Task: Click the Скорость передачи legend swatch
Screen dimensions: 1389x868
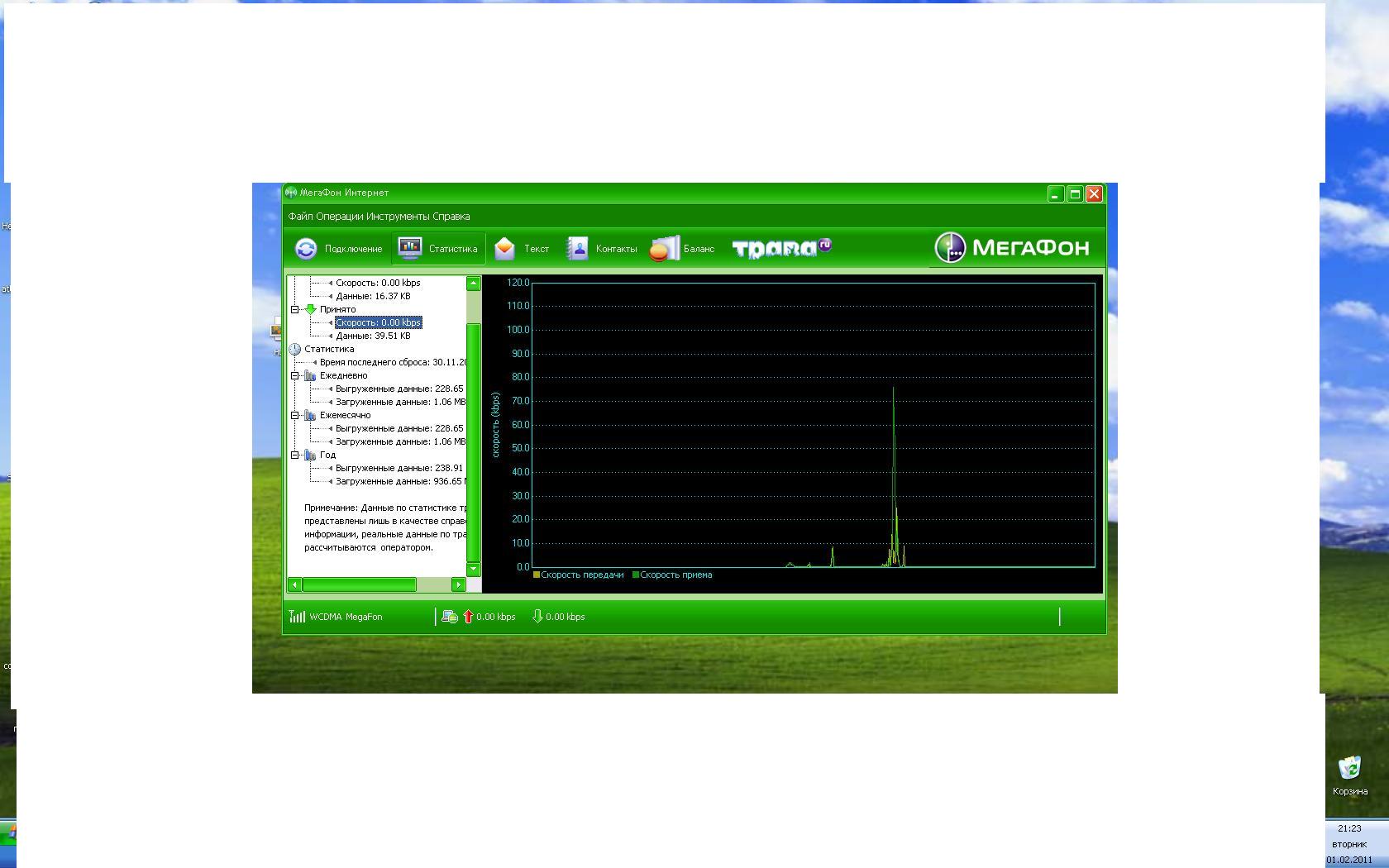Action: [537, 575]
